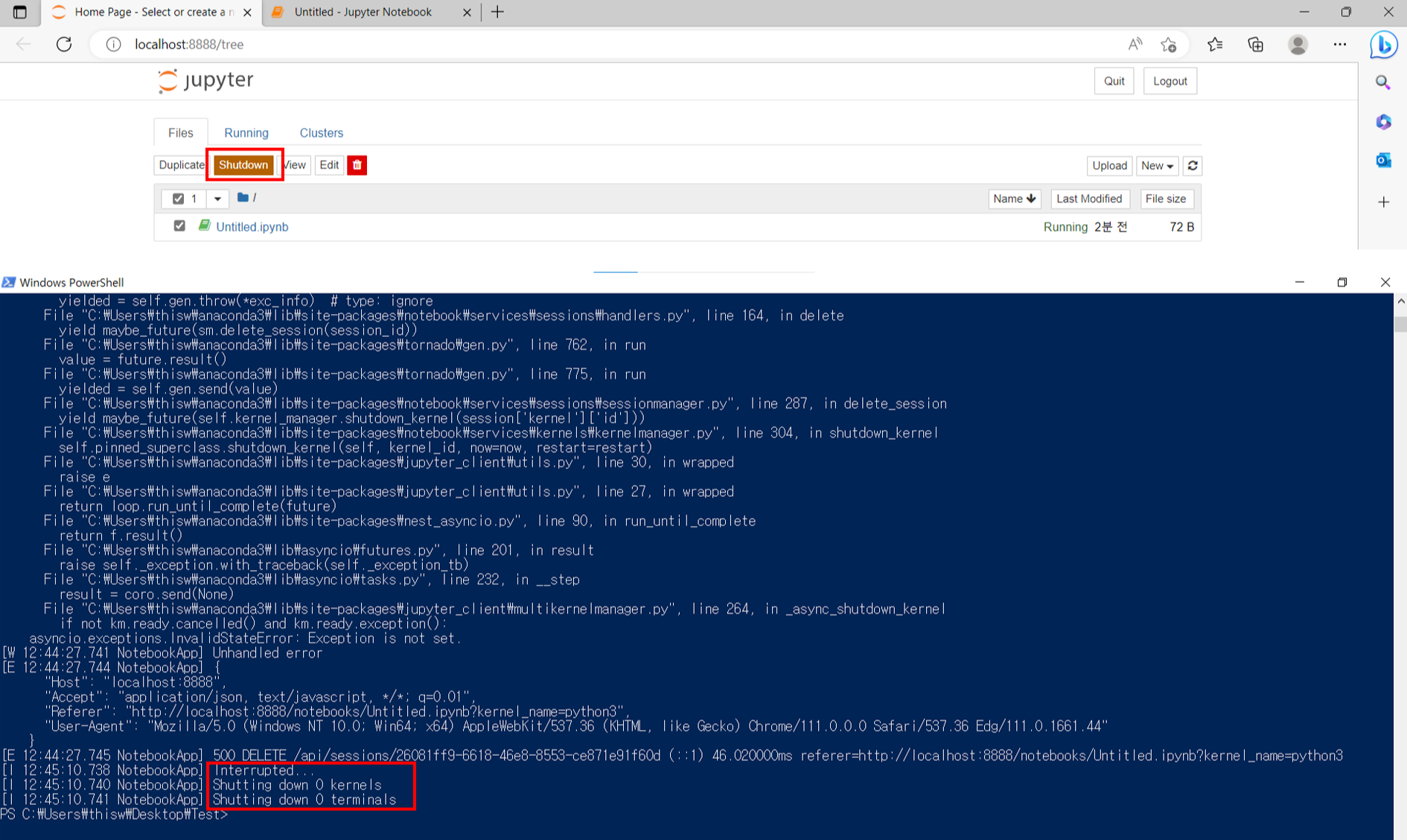
Task: Switch to the Running tab
Action: click(x=246, y=132)
